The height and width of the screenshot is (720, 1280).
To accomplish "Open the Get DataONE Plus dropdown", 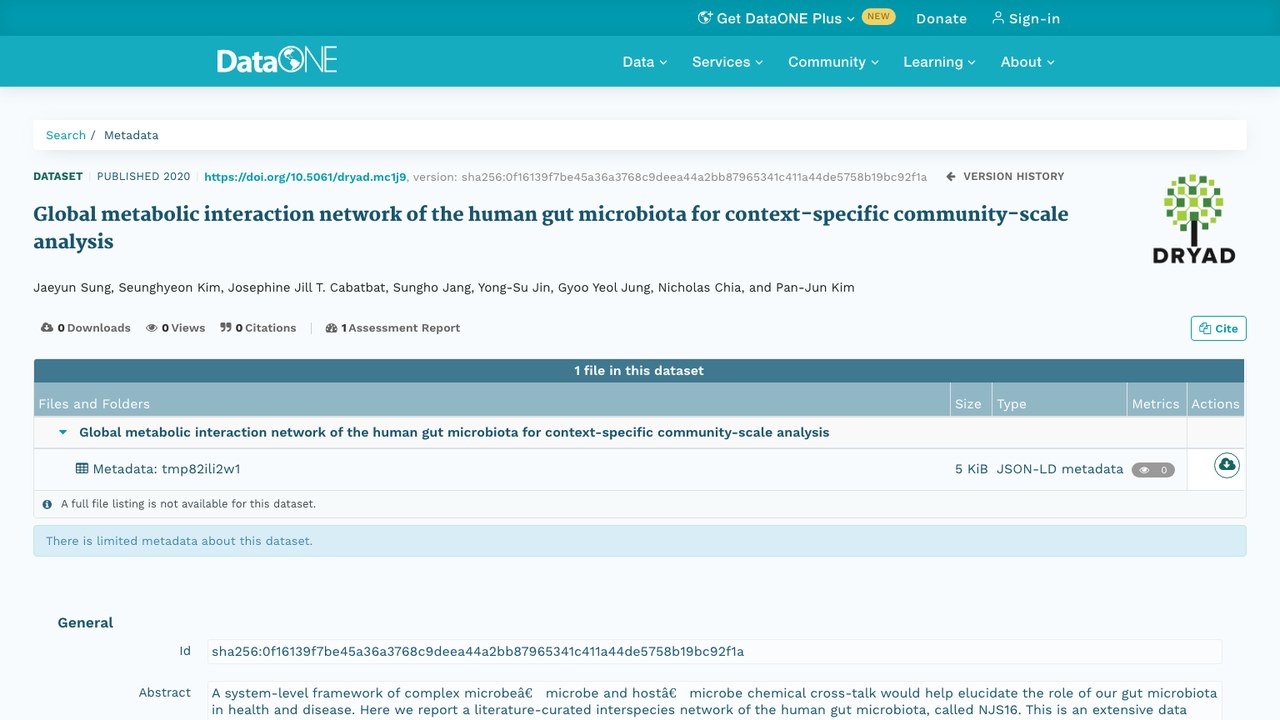I will pos(776,18).
